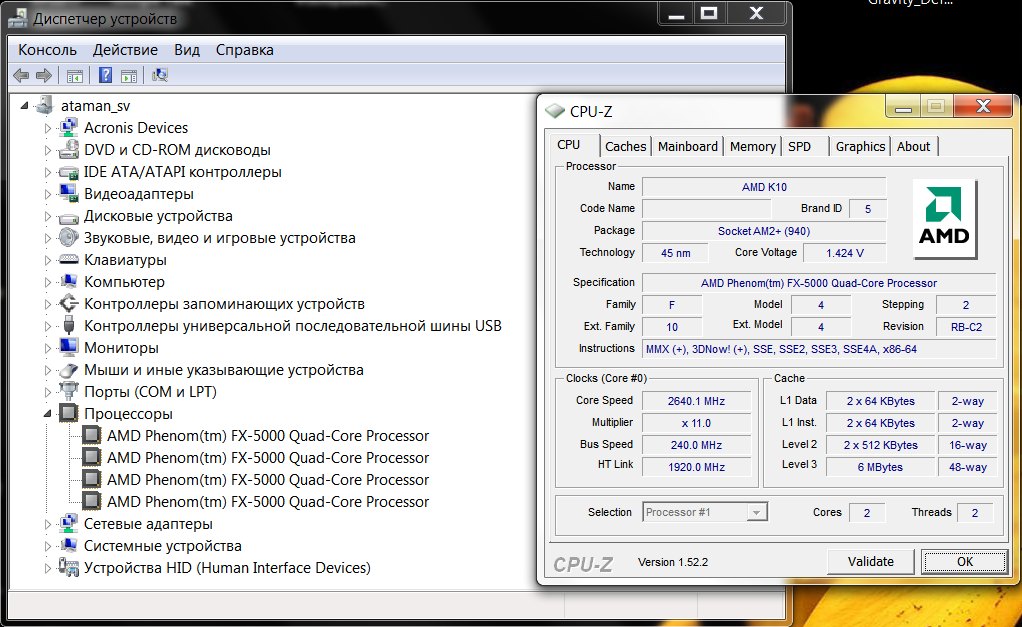Image resolution: width=1022 pixels, height=627 pixels.
Task: Expand the Acronis Devices node
Action: coord(48,128)
